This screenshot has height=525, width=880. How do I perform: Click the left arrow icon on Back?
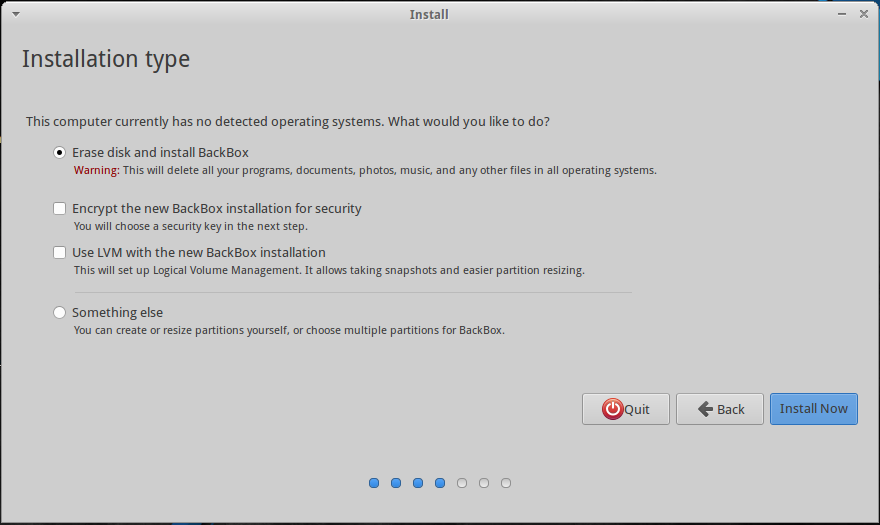click(x=705, y=409)
